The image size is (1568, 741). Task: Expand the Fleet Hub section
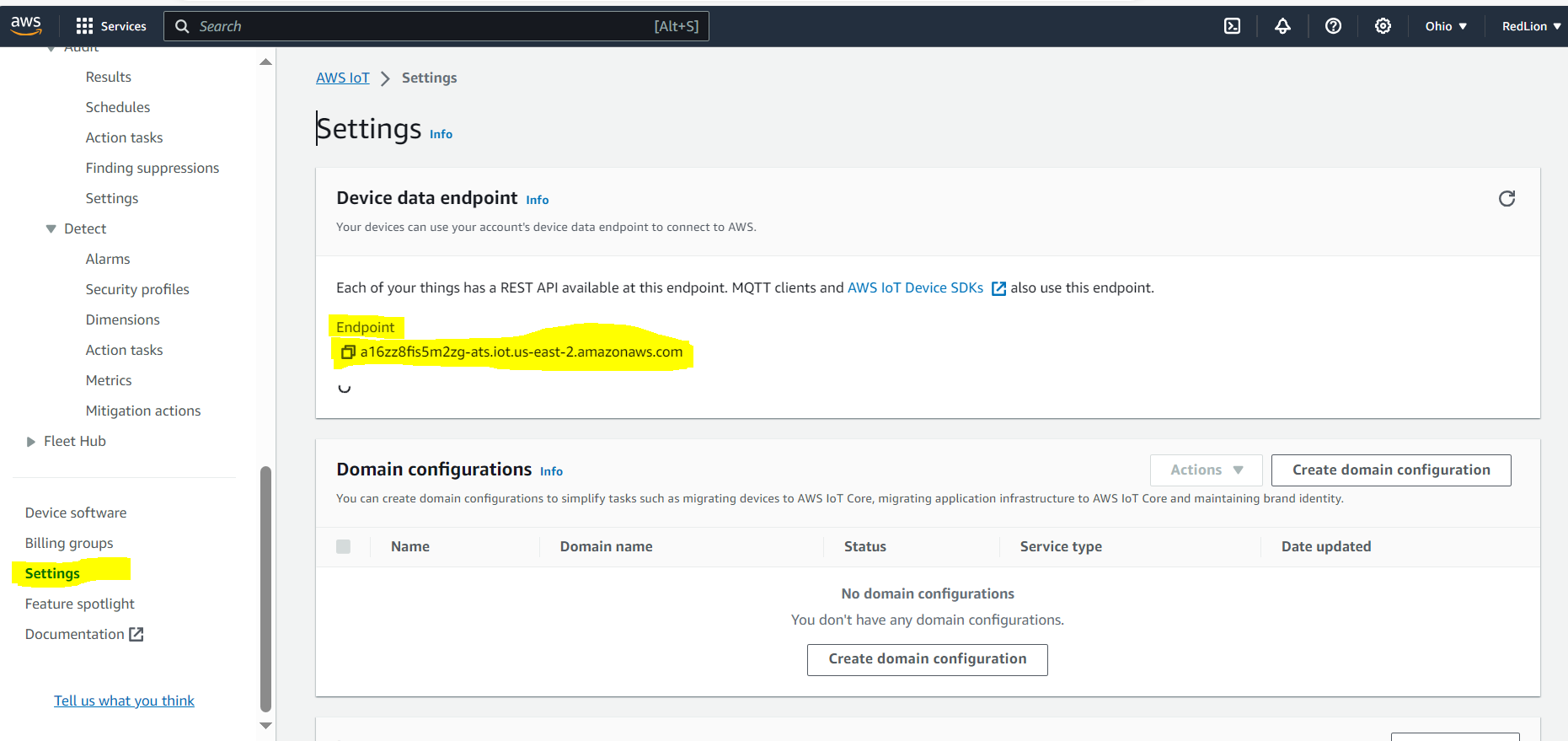pos(31,441)
